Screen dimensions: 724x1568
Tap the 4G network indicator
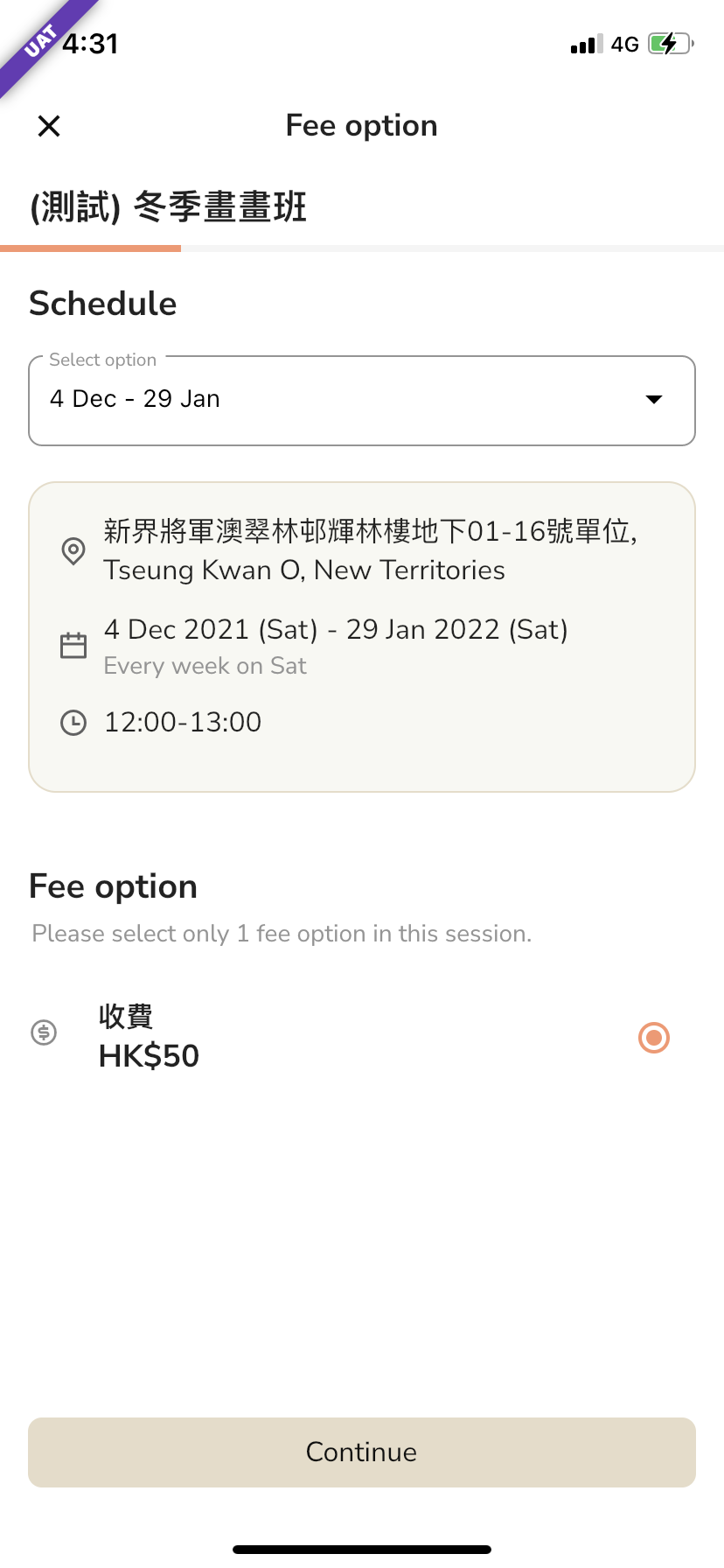coord(625,45)
